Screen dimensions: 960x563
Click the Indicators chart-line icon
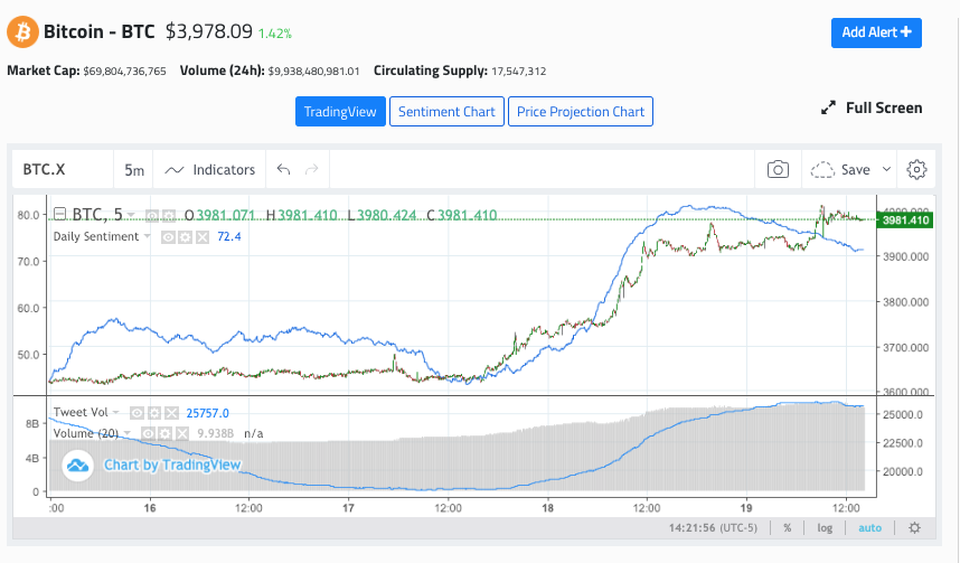[x=174, y=170]
